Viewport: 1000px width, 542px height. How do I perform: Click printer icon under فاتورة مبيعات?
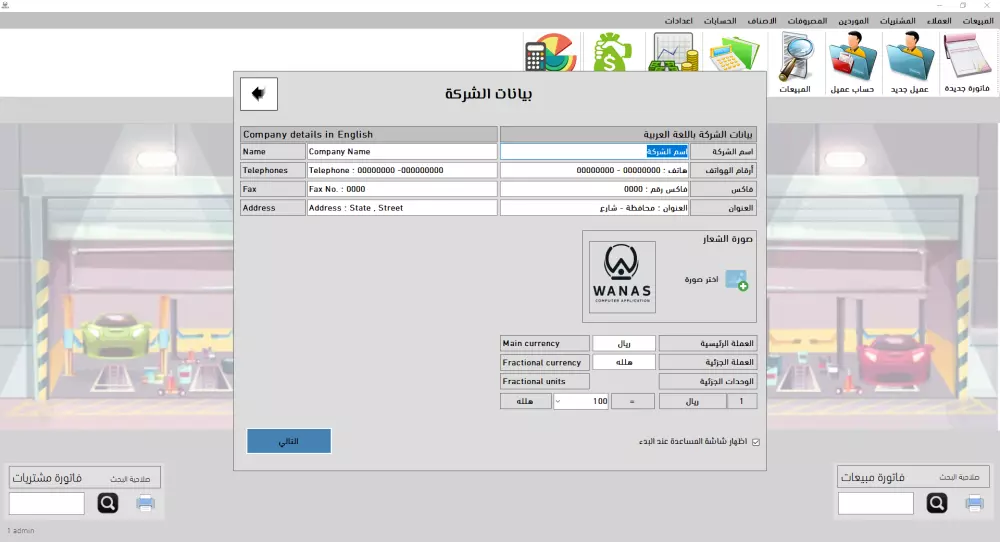tap(974, 503)
